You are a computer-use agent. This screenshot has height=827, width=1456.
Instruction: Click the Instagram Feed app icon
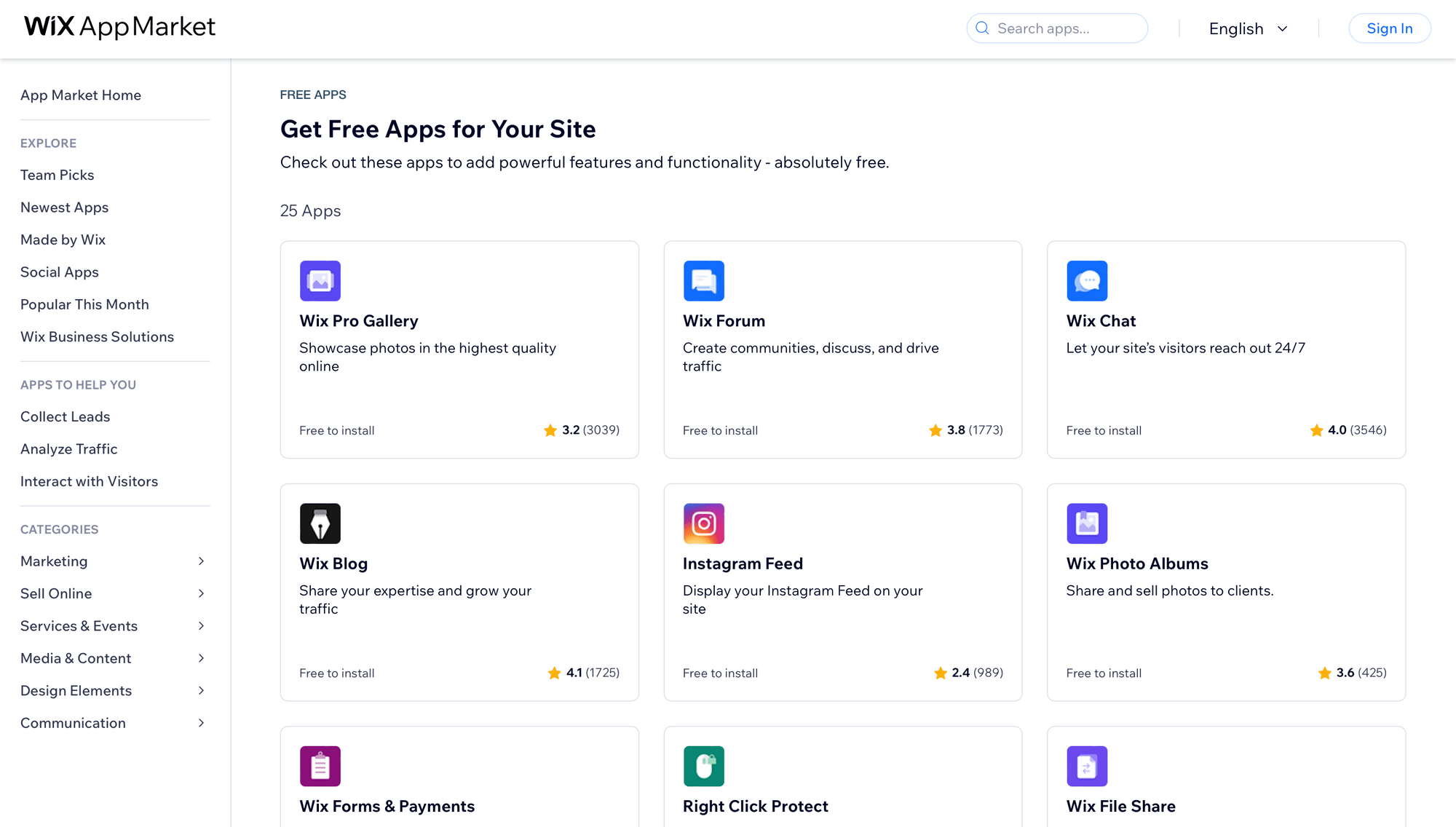(x=704, y=523)
